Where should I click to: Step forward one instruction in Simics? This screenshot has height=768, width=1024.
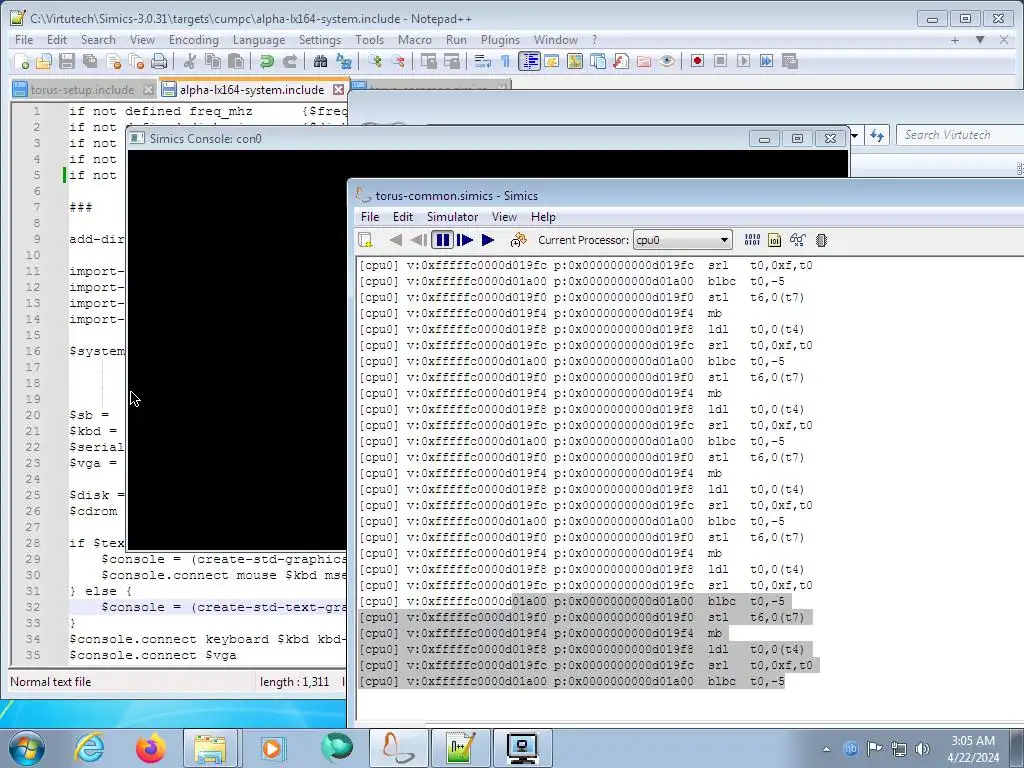click(465, 240)
